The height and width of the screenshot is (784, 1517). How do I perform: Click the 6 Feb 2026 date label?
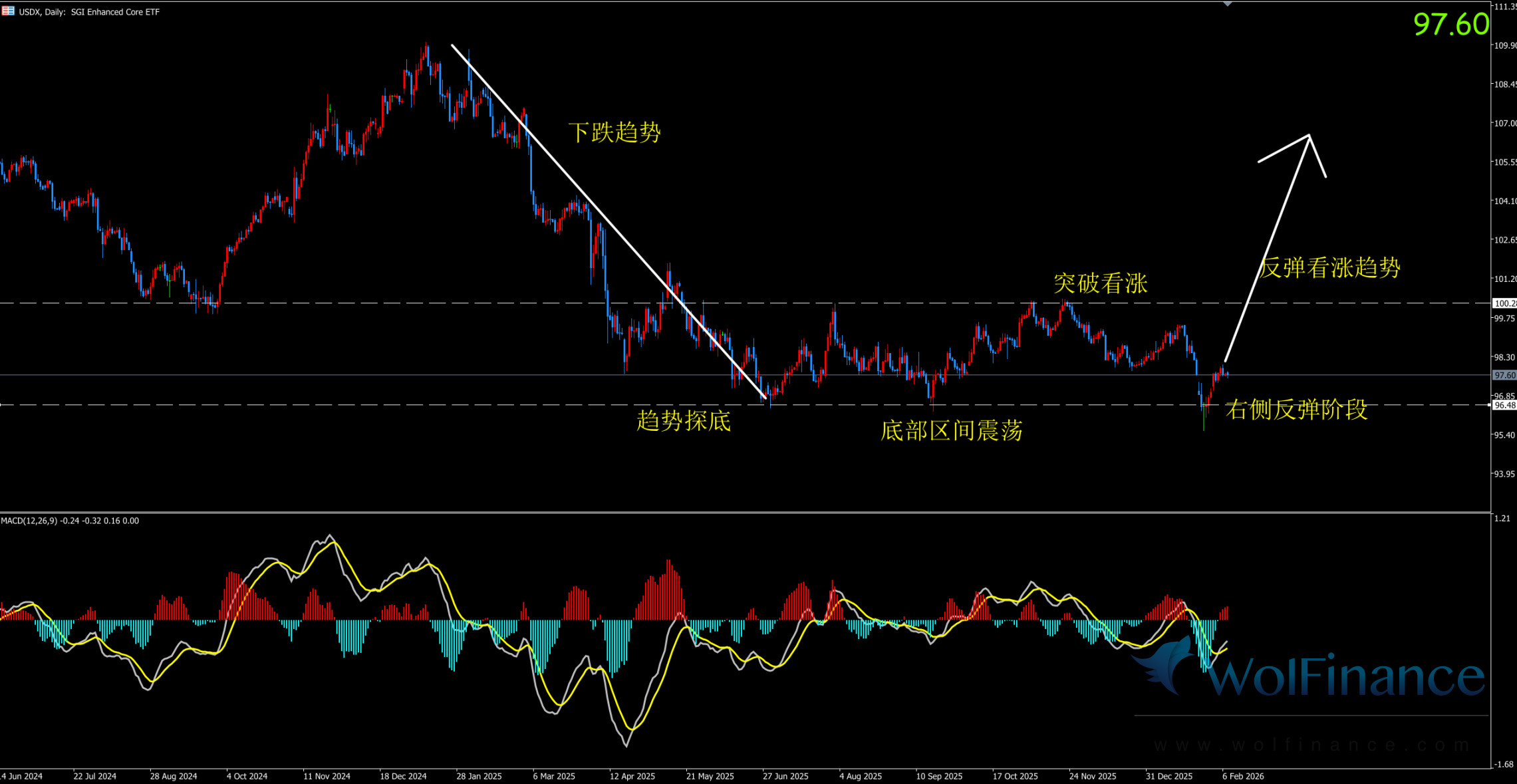pyautogui.click(x=1242, y=776)
